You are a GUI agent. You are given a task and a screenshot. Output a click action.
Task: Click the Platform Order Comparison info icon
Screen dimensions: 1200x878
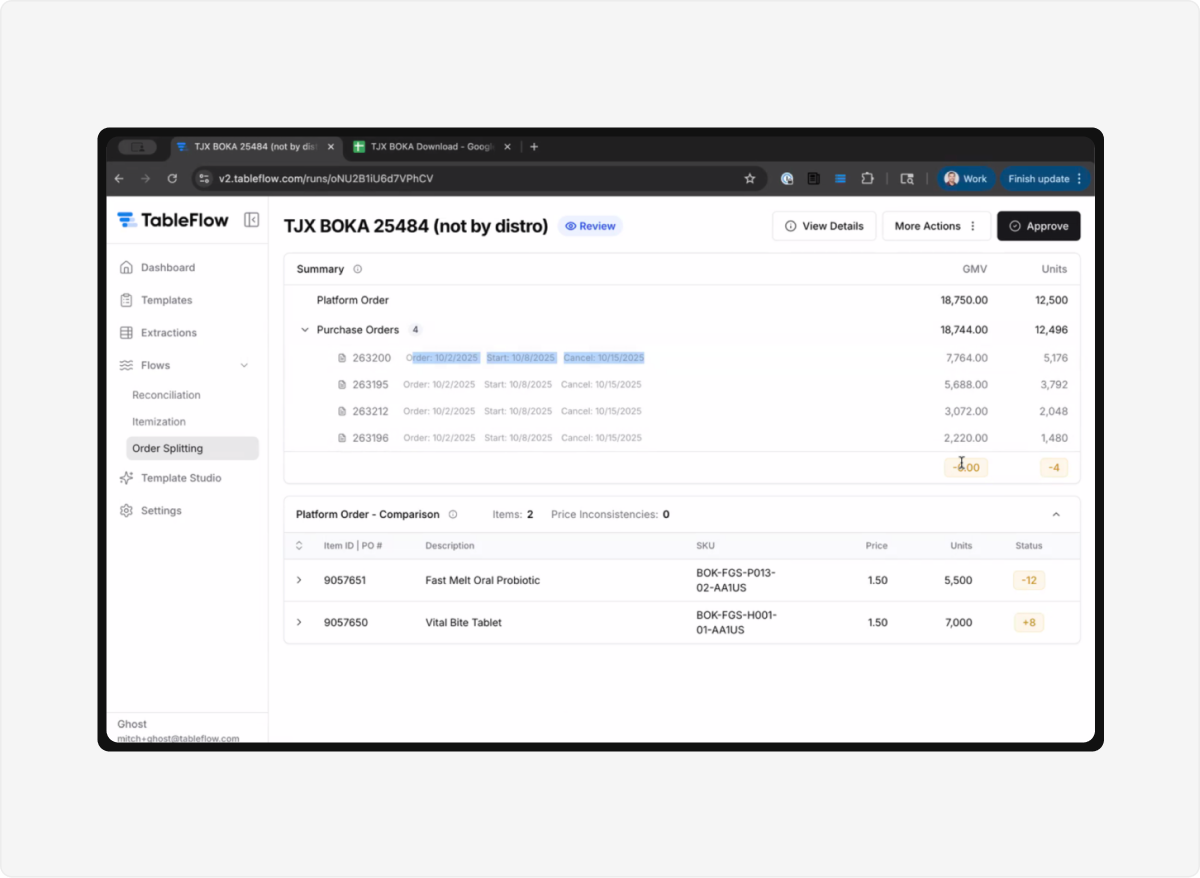pos(453,515)
